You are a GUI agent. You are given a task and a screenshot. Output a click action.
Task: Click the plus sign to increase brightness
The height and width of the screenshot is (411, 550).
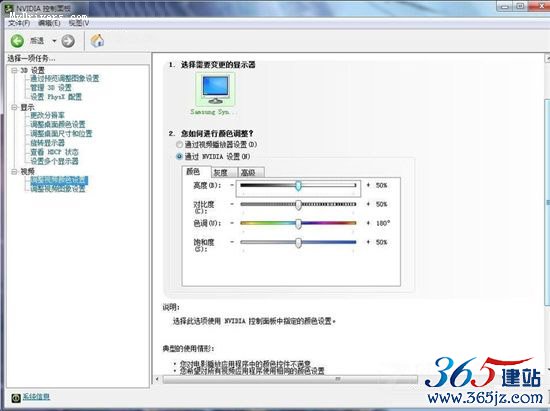click(368, 185)
